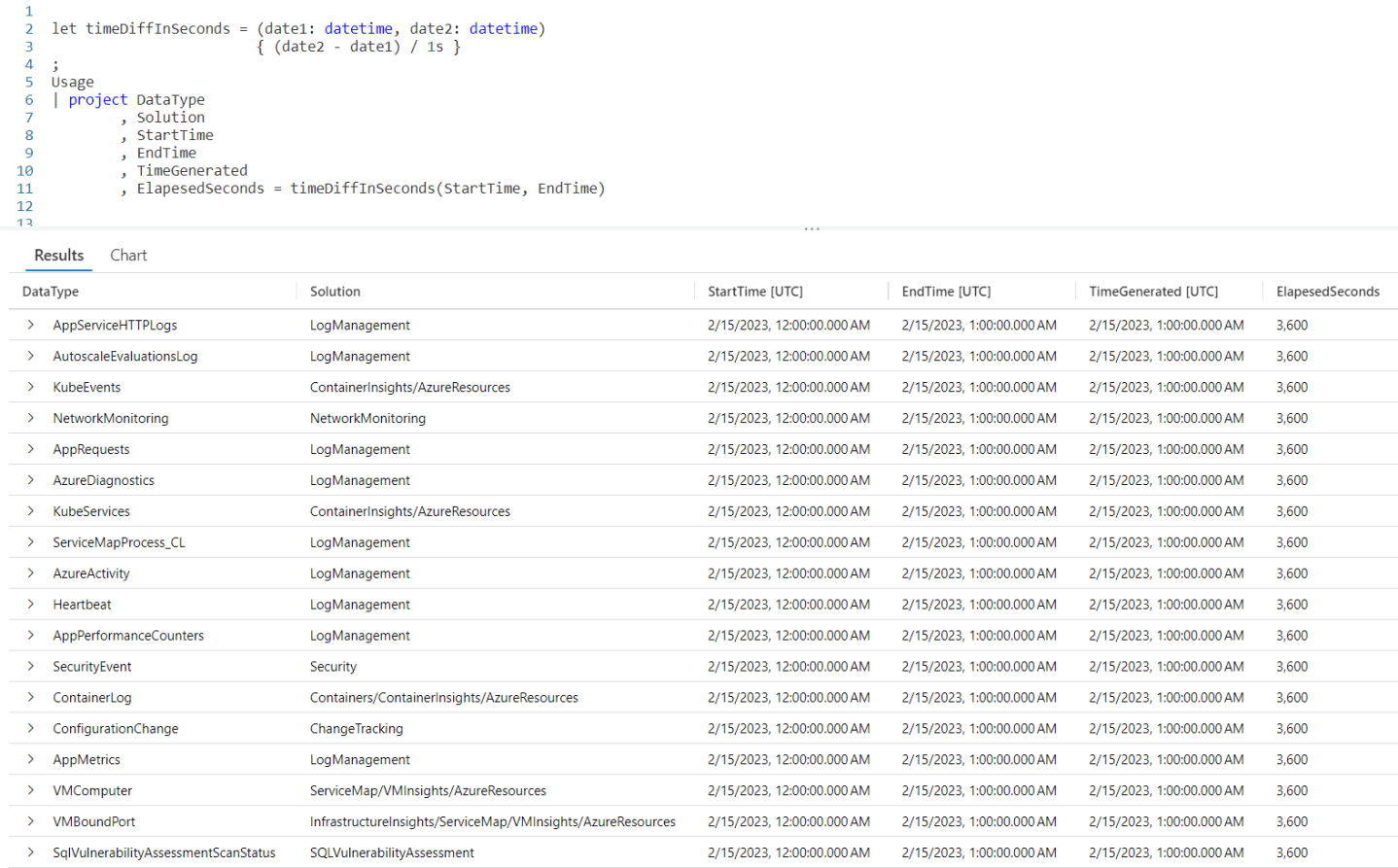Sort by the TimeGenerated [UTC] column header
Screen dimensions: 1398x868
tap(1153, 292)
